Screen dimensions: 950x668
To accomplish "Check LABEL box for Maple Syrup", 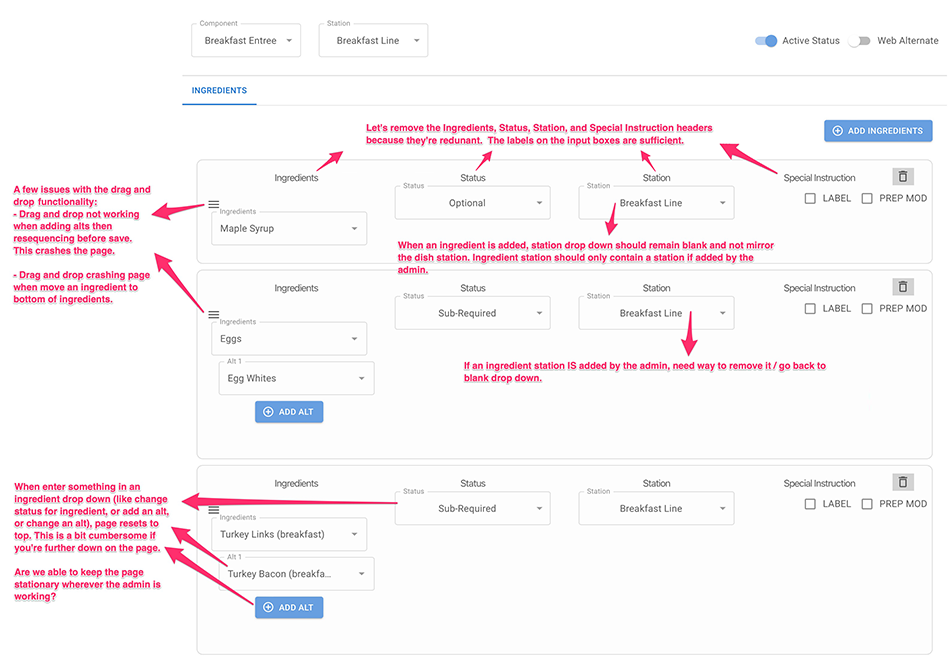I will [810, 199].
